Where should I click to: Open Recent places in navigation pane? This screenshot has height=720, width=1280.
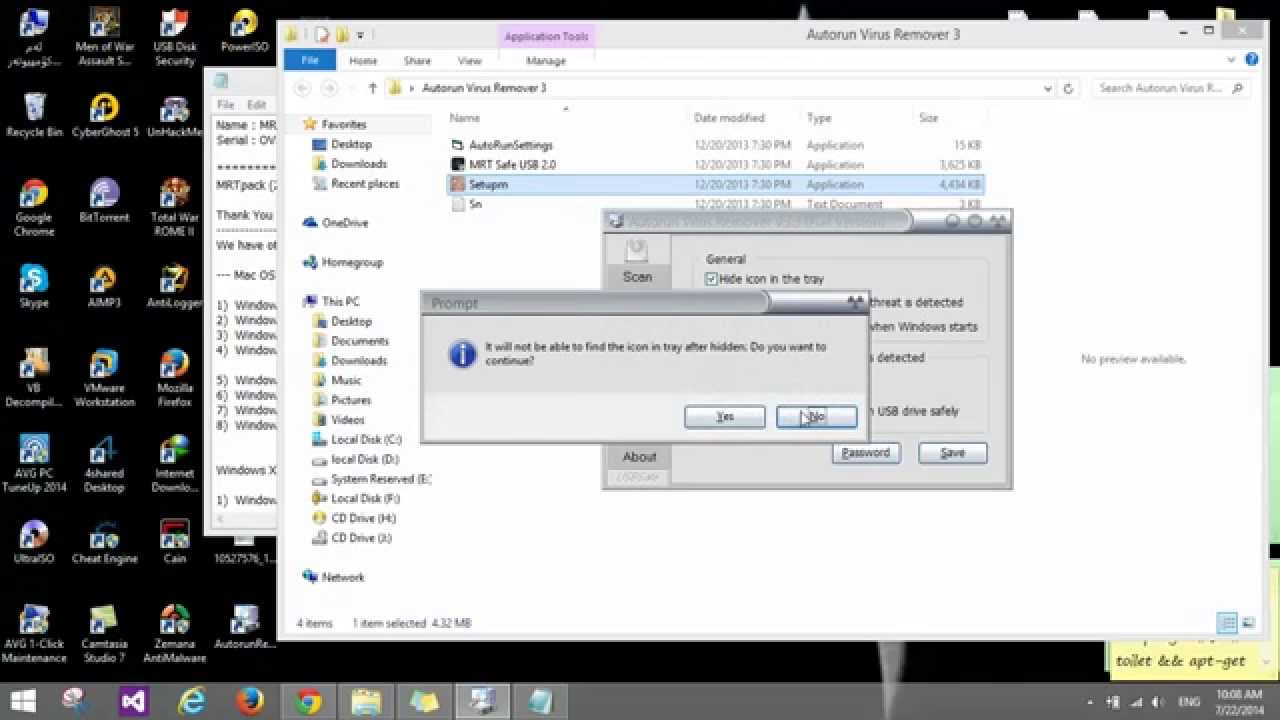pos(364,184)
